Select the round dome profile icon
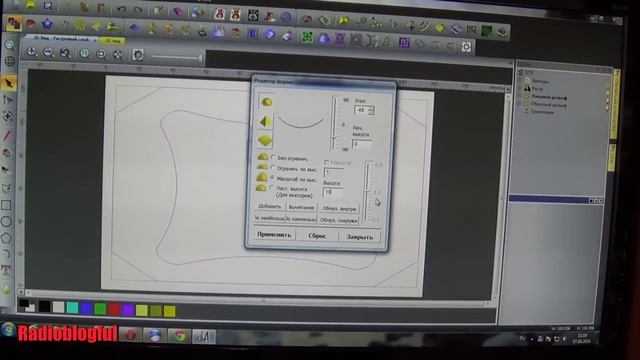This screenshot has height=360, width=640. point(266,101)
